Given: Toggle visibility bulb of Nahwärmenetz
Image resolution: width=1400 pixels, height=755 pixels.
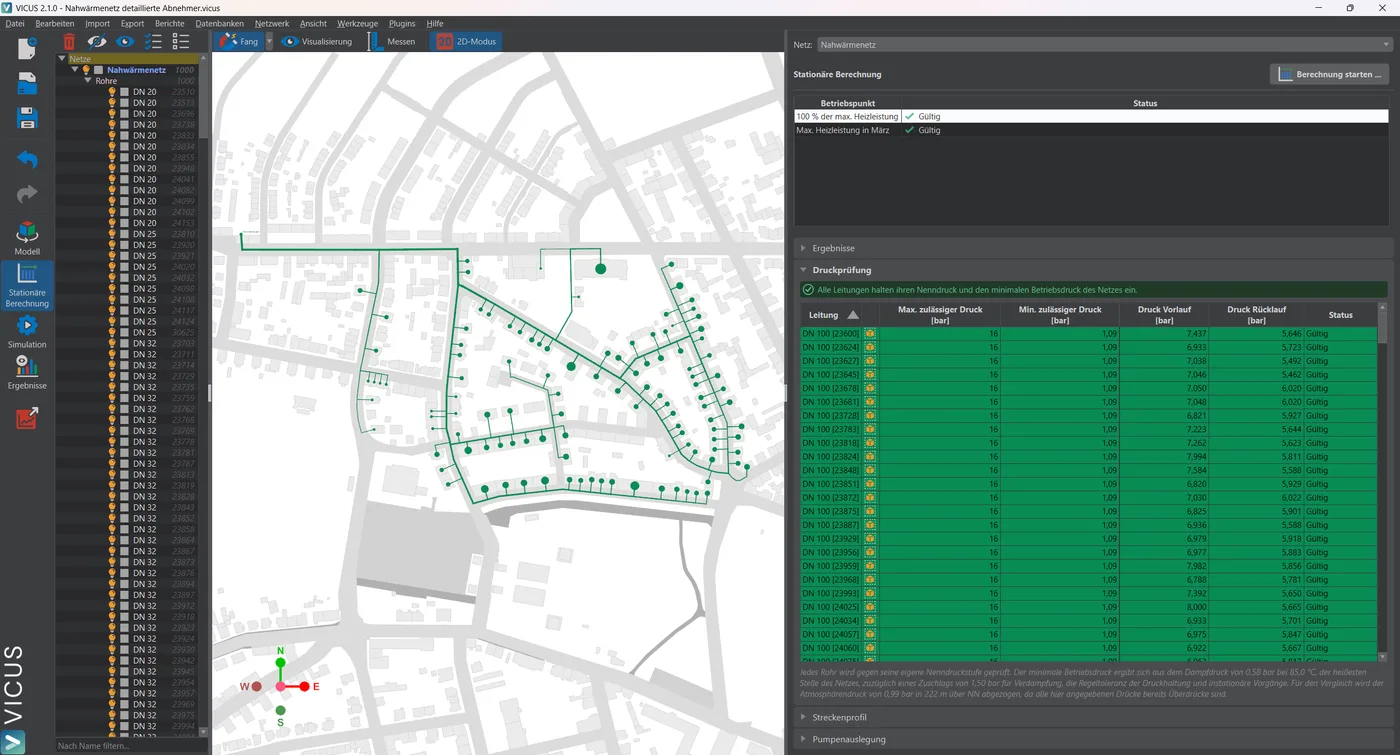Looking at the screenshot, I should click(86, 70).
